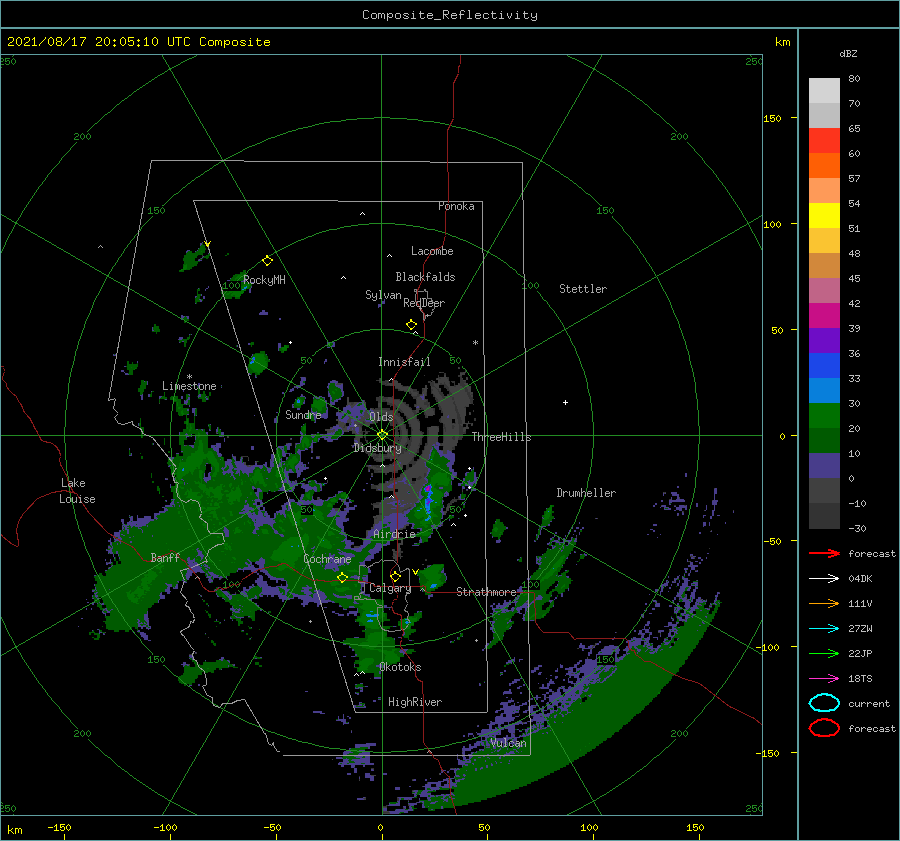Click the 27ZW legend label
Viewport: 900px width, 841px height.
(x=860, y=629)
